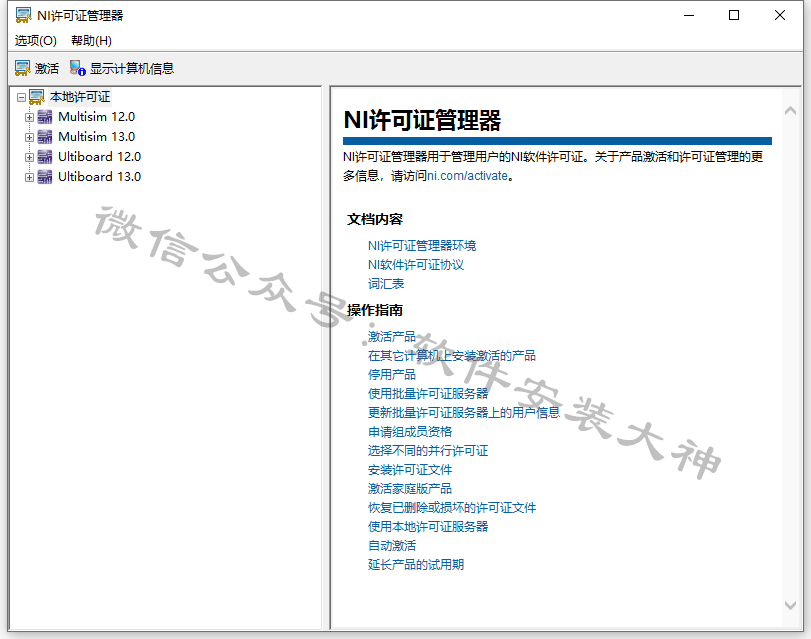Select the Ultiboard 12.0 tree label
Screen dimensions: 811x639
click(99, 157)
